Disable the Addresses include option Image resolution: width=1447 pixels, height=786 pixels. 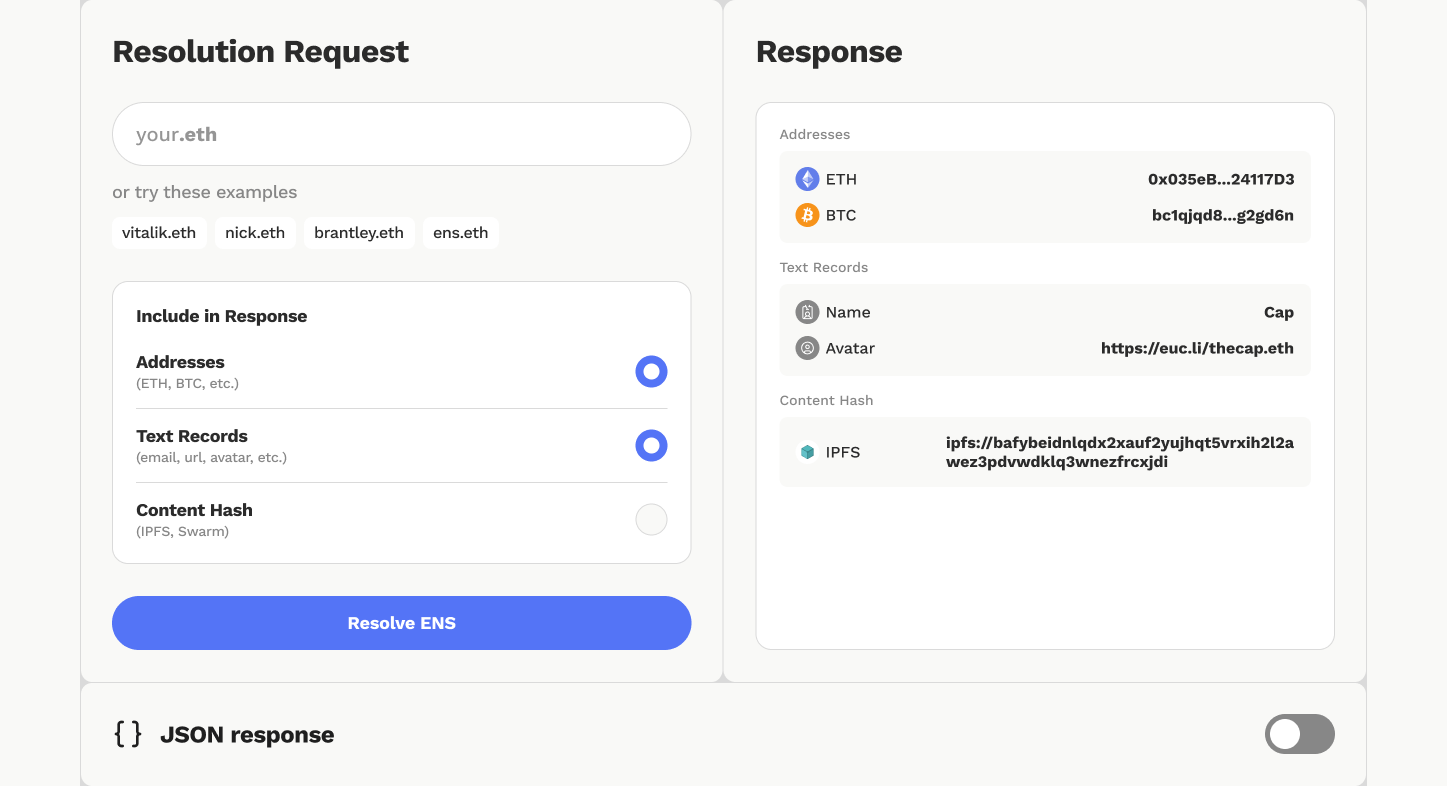(x=651, y=371)
